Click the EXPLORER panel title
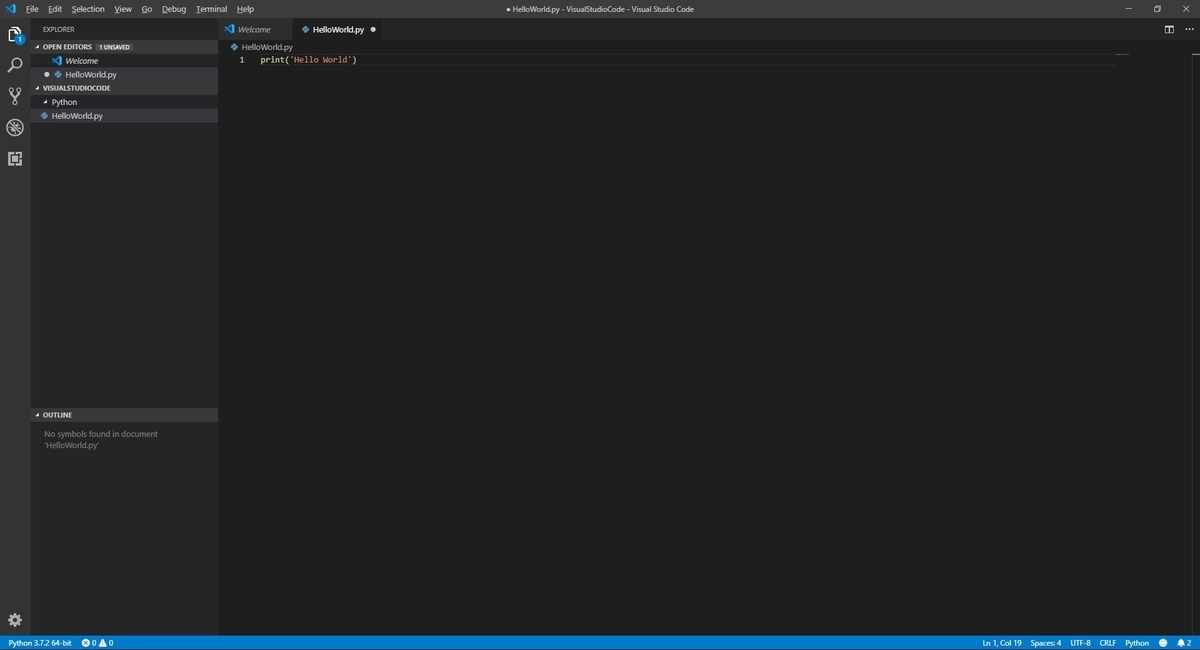Screen dimensions: 1200x650 58,29
